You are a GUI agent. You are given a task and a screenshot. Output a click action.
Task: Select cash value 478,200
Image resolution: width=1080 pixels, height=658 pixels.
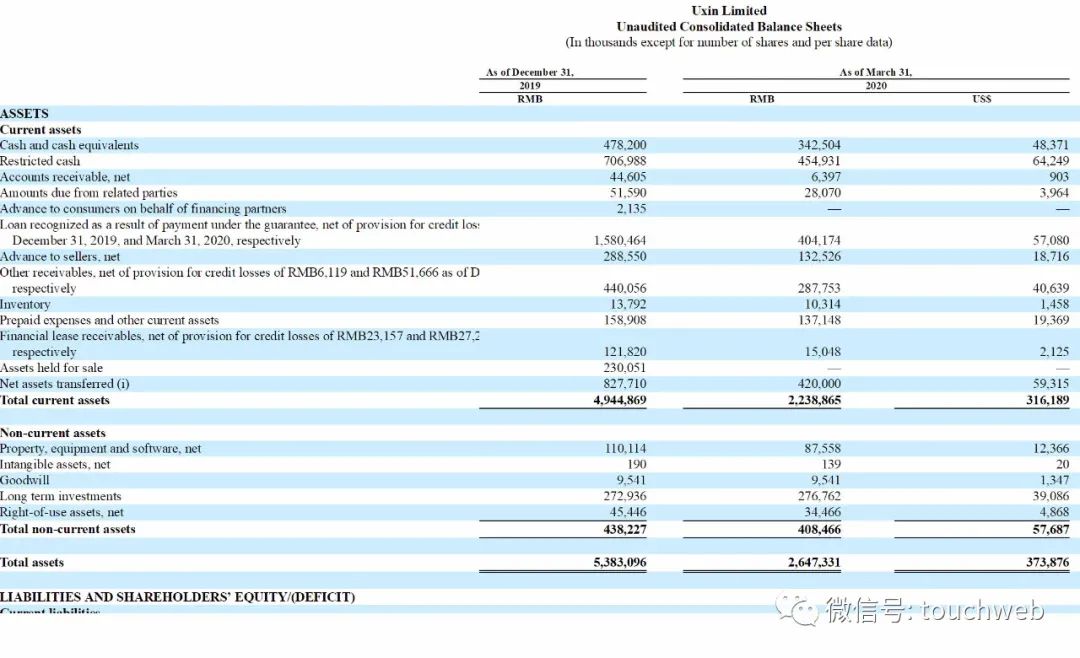[x=625, y=145]
